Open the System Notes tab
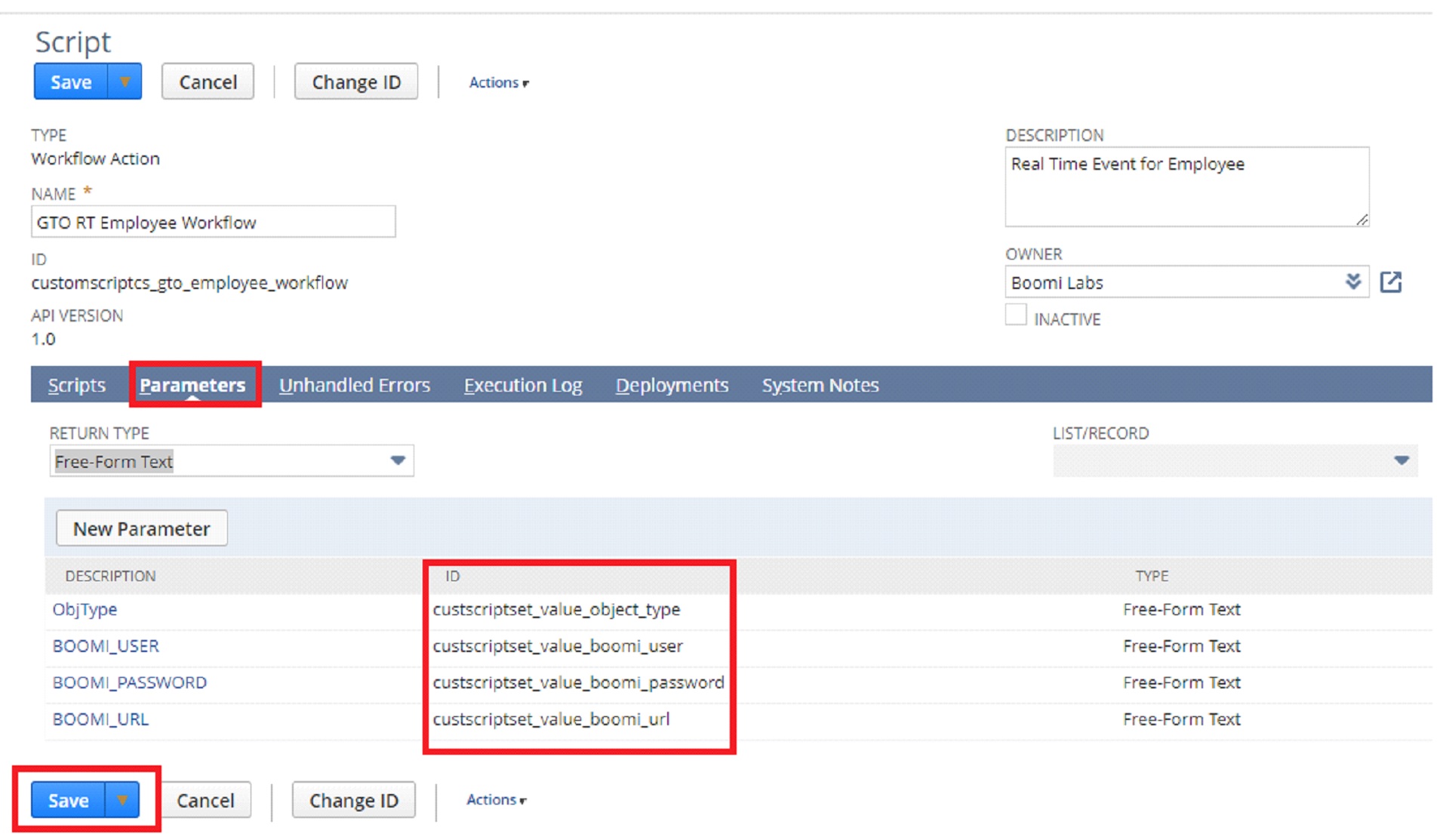The height and width of the screenshot is (840, 1443). [820, 385]
